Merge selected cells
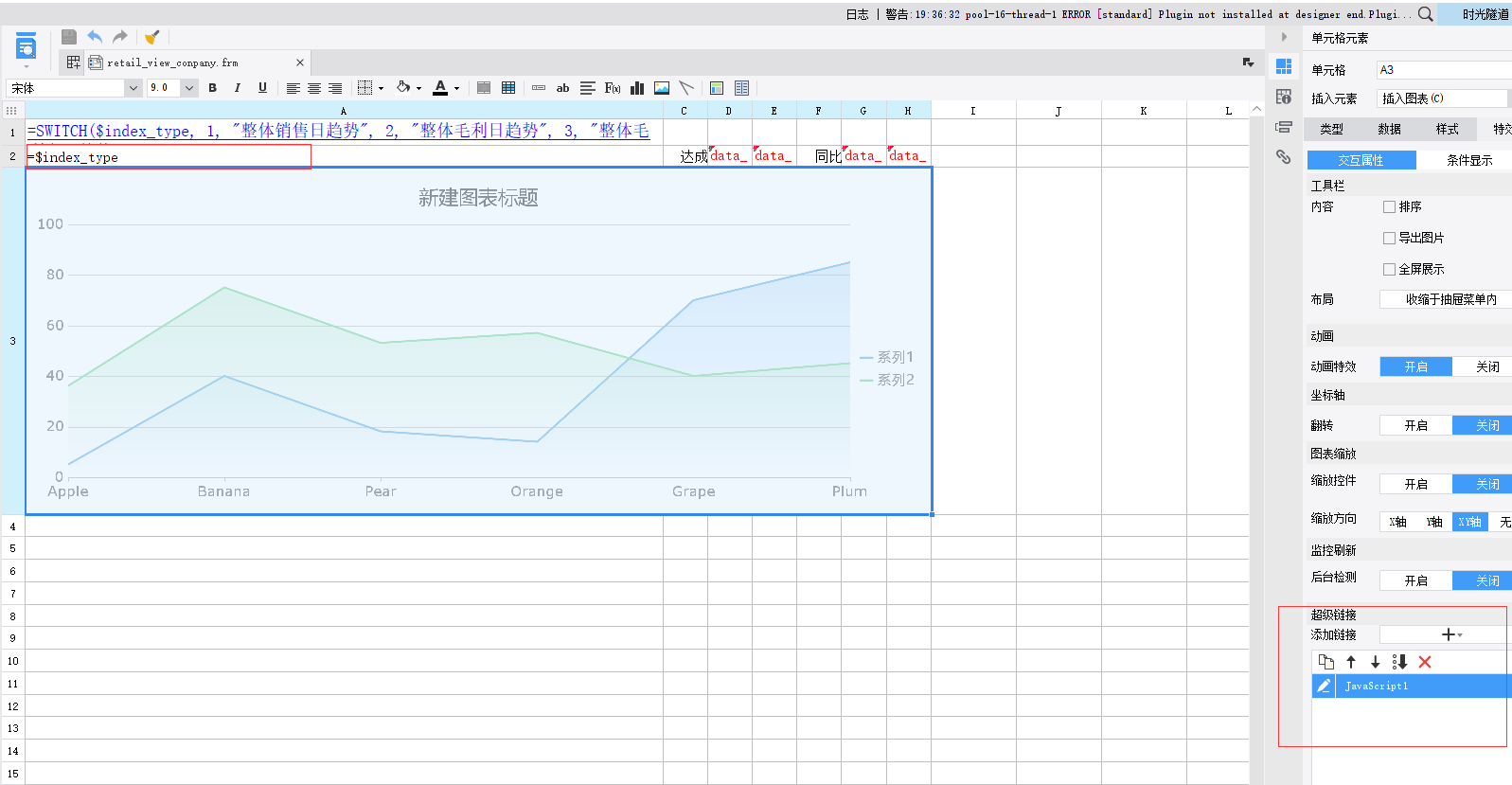Image resolution: width=1512 pixels, height=785 pixels. point(484,88)
